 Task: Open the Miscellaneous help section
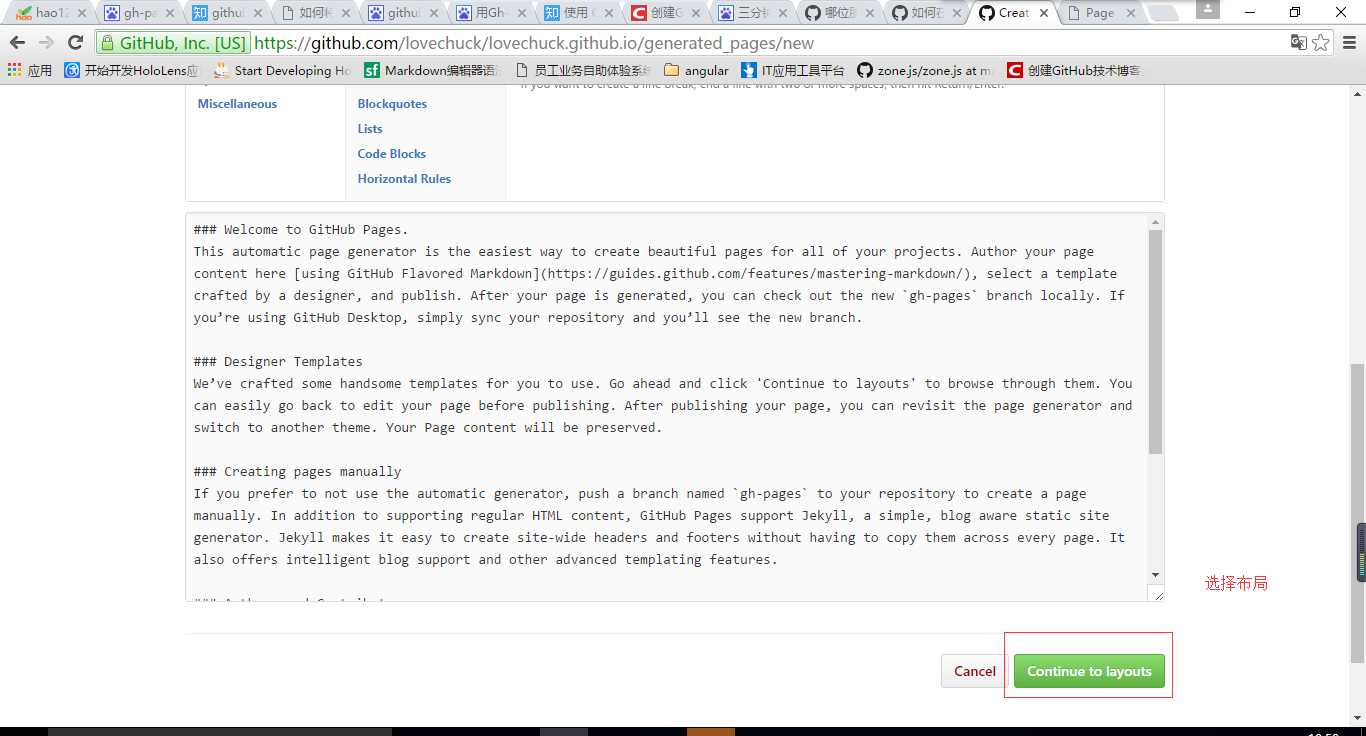coord(237,104)
